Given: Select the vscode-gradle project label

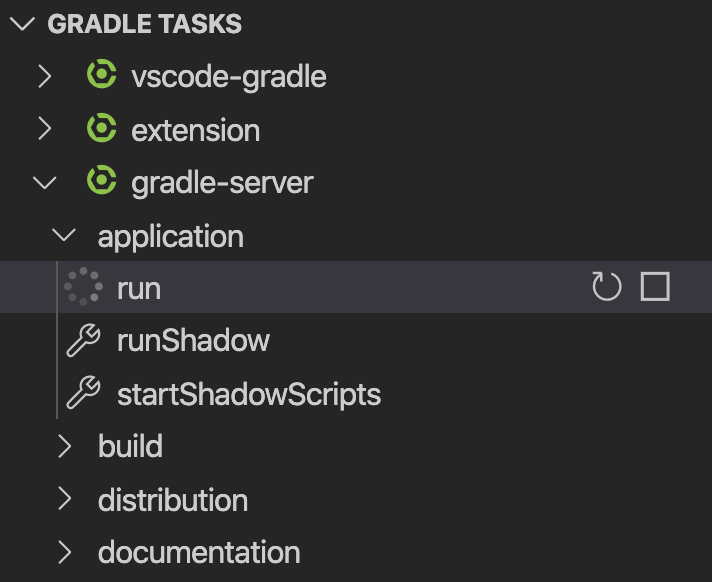Looking at the screenshot, I should [229, 77].
